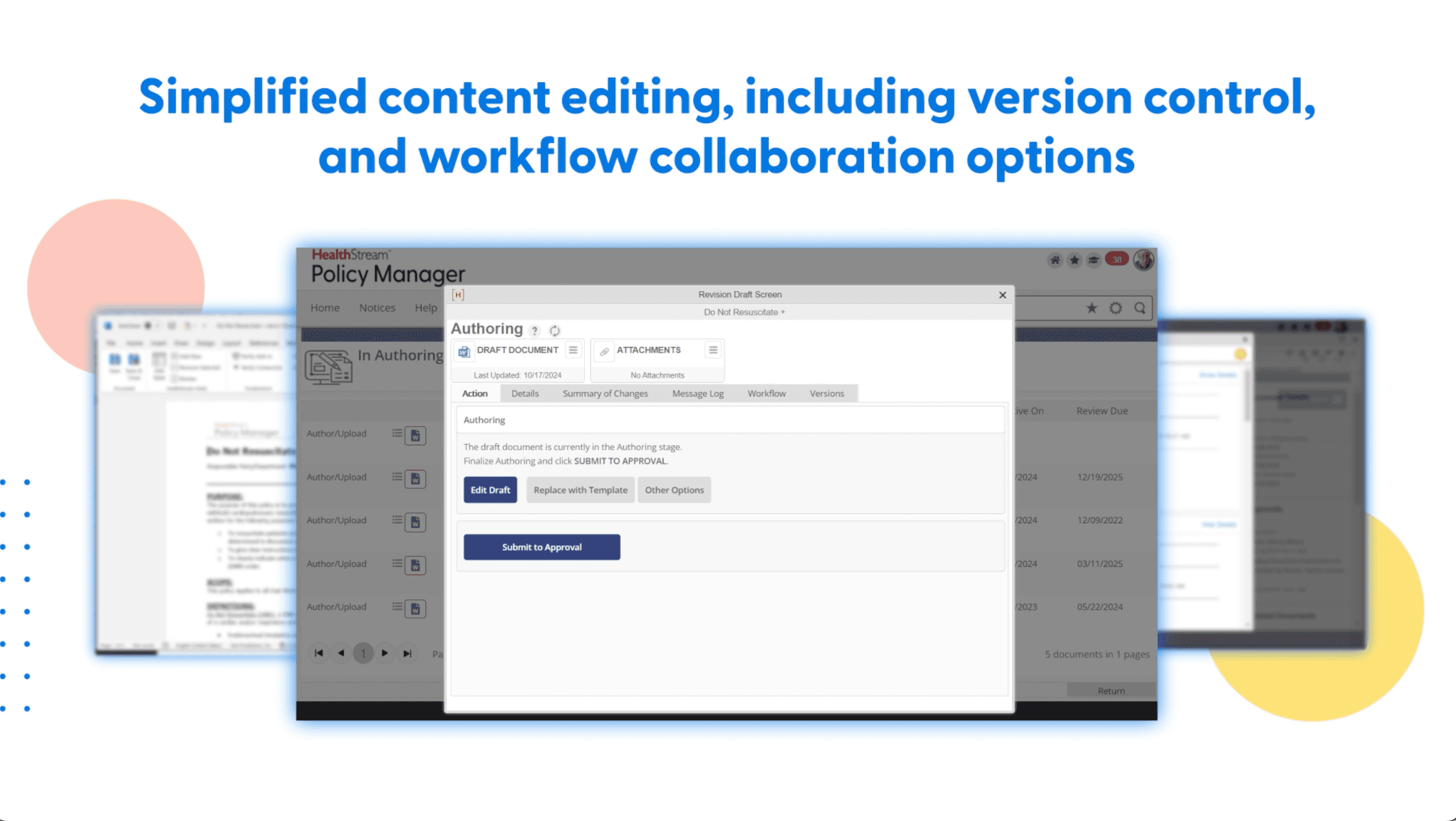This screenshot has width=1456, height=821.
Task: Click the star icon in the search bar
Action: click(1092, 308)
